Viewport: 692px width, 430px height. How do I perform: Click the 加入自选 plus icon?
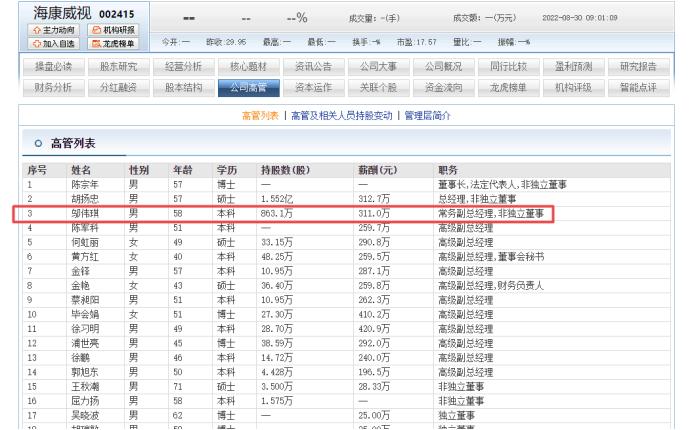click(37, 44)
